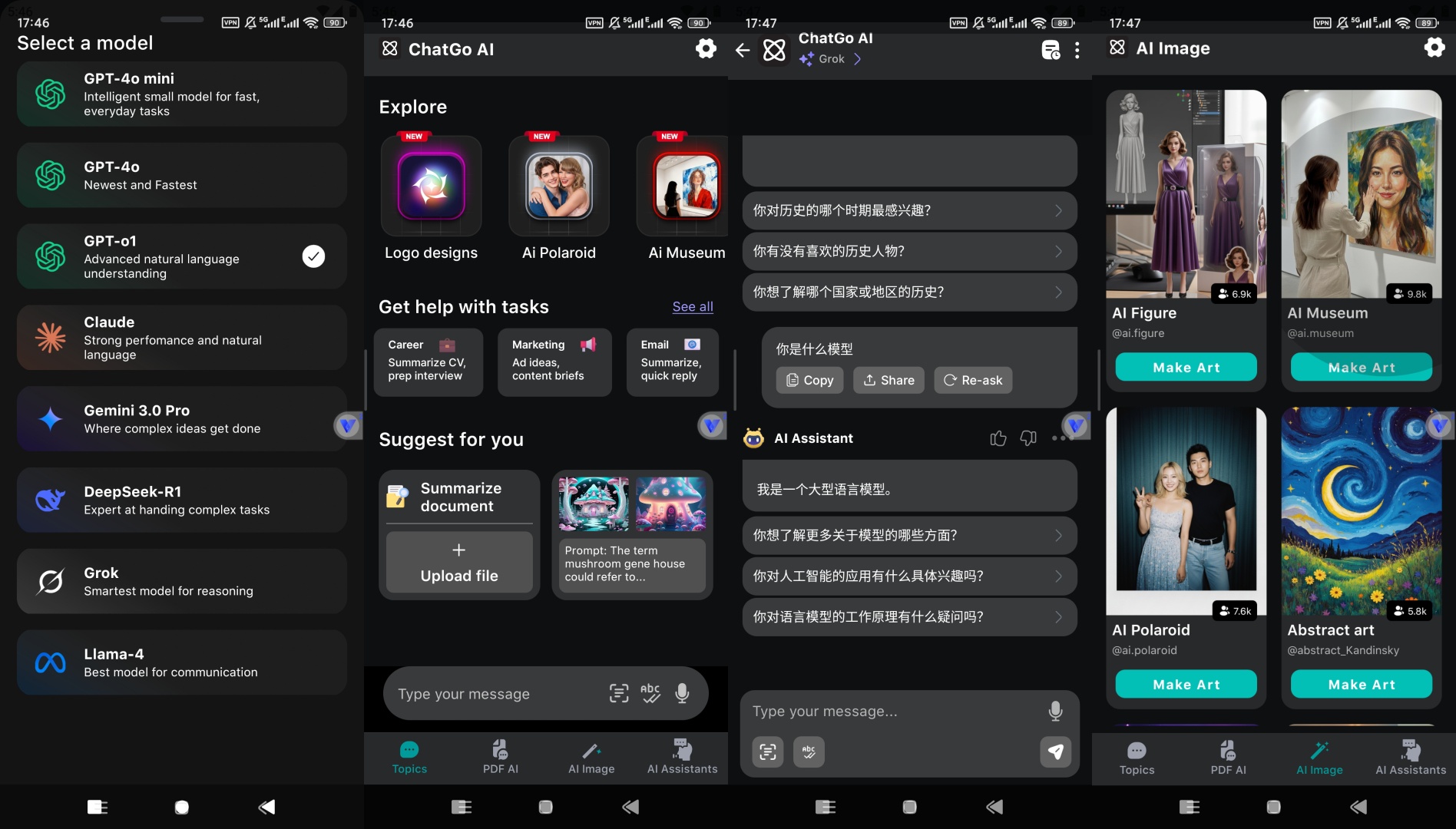Viewport: 1456px width, 829px height.
Task: Expand suggestion 你对语言模型的工作原理有什么疑问吗
Action: pos(910,616)
